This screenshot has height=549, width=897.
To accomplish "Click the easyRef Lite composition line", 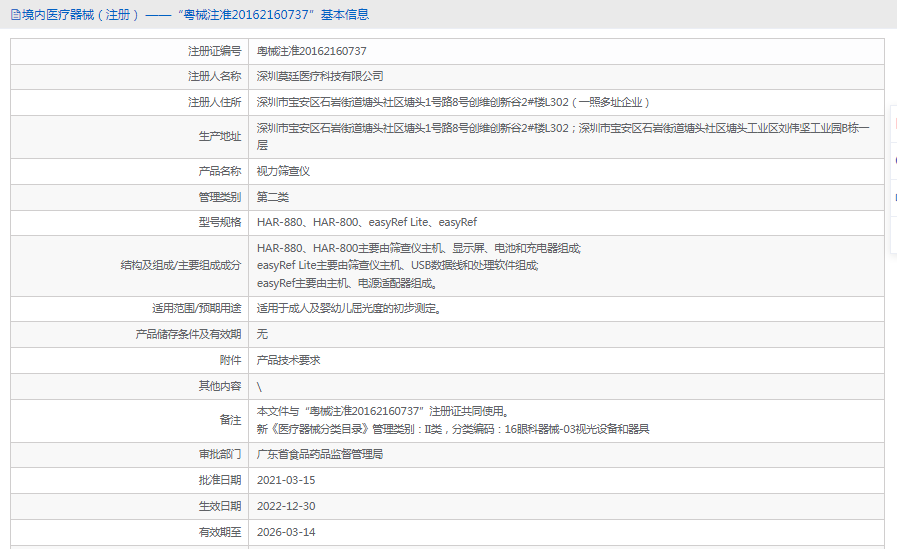I will [397, 266].
